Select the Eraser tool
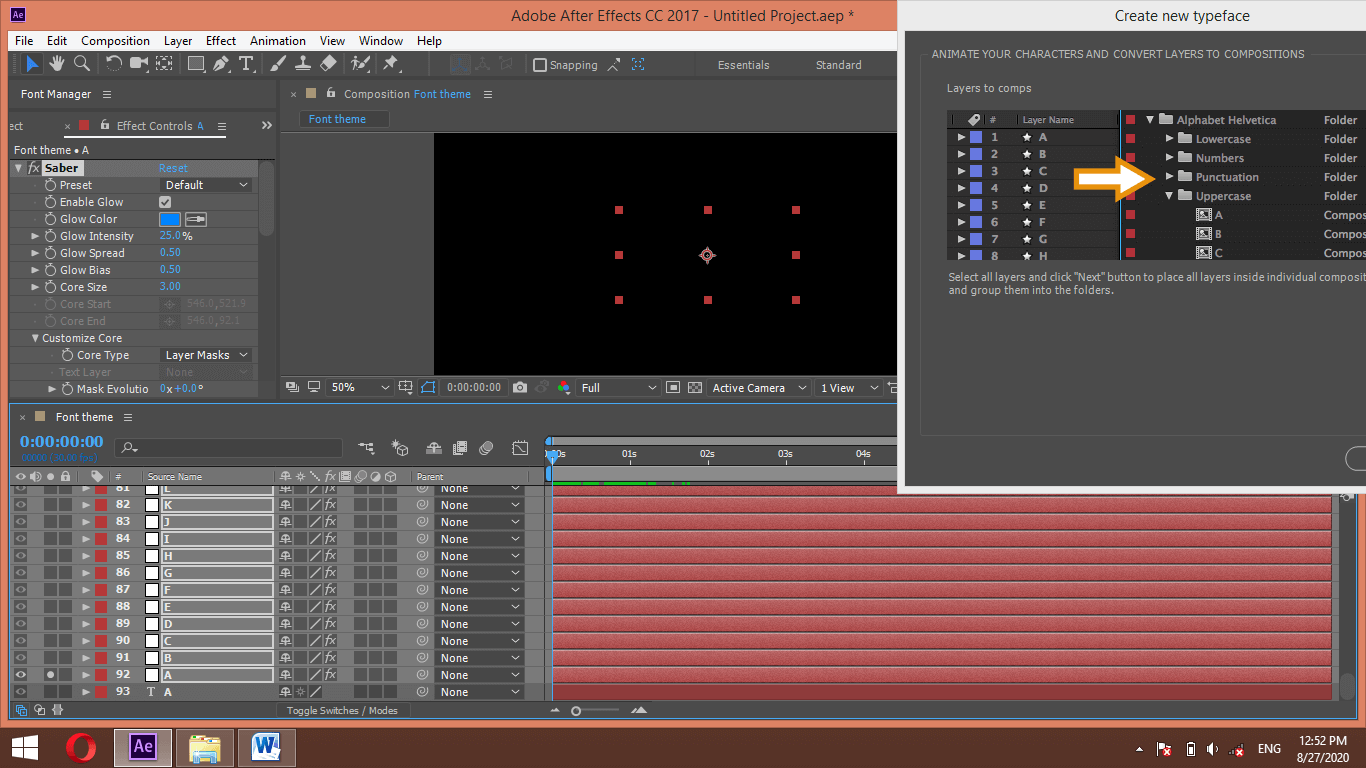This screenshot has height=768, width=1366. coord(328,64)
